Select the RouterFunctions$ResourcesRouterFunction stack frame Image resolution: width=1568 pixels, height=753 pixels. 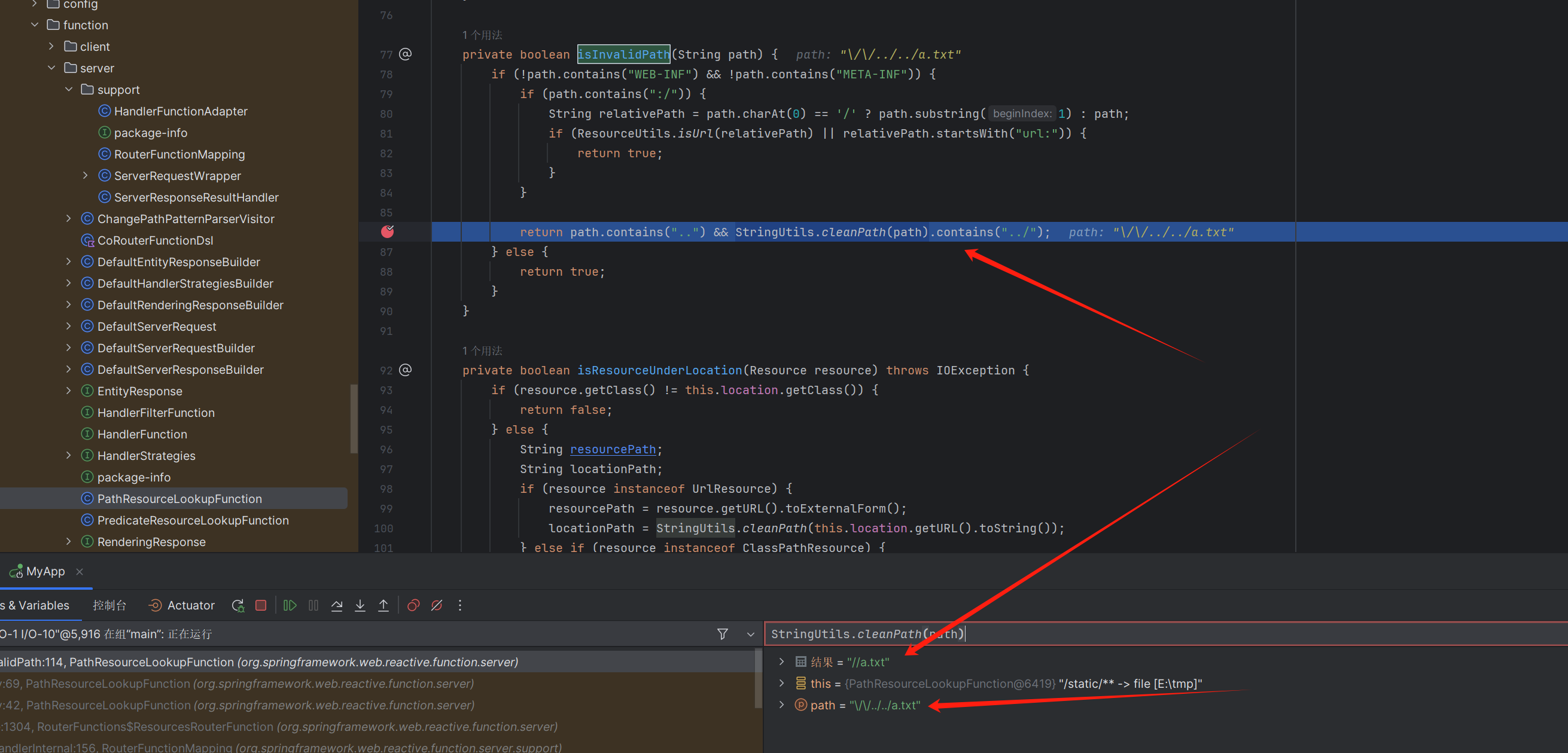click(x=377, y=726)
